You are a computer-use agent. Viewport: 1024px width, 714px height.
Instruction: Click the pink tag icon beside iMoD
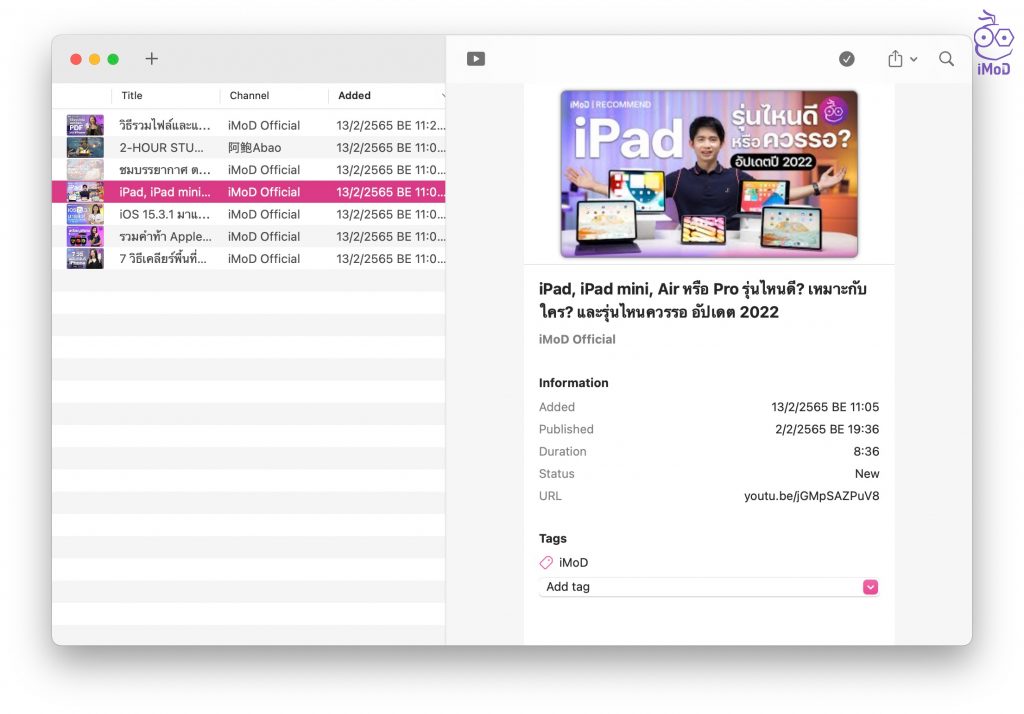pos(547,563)
